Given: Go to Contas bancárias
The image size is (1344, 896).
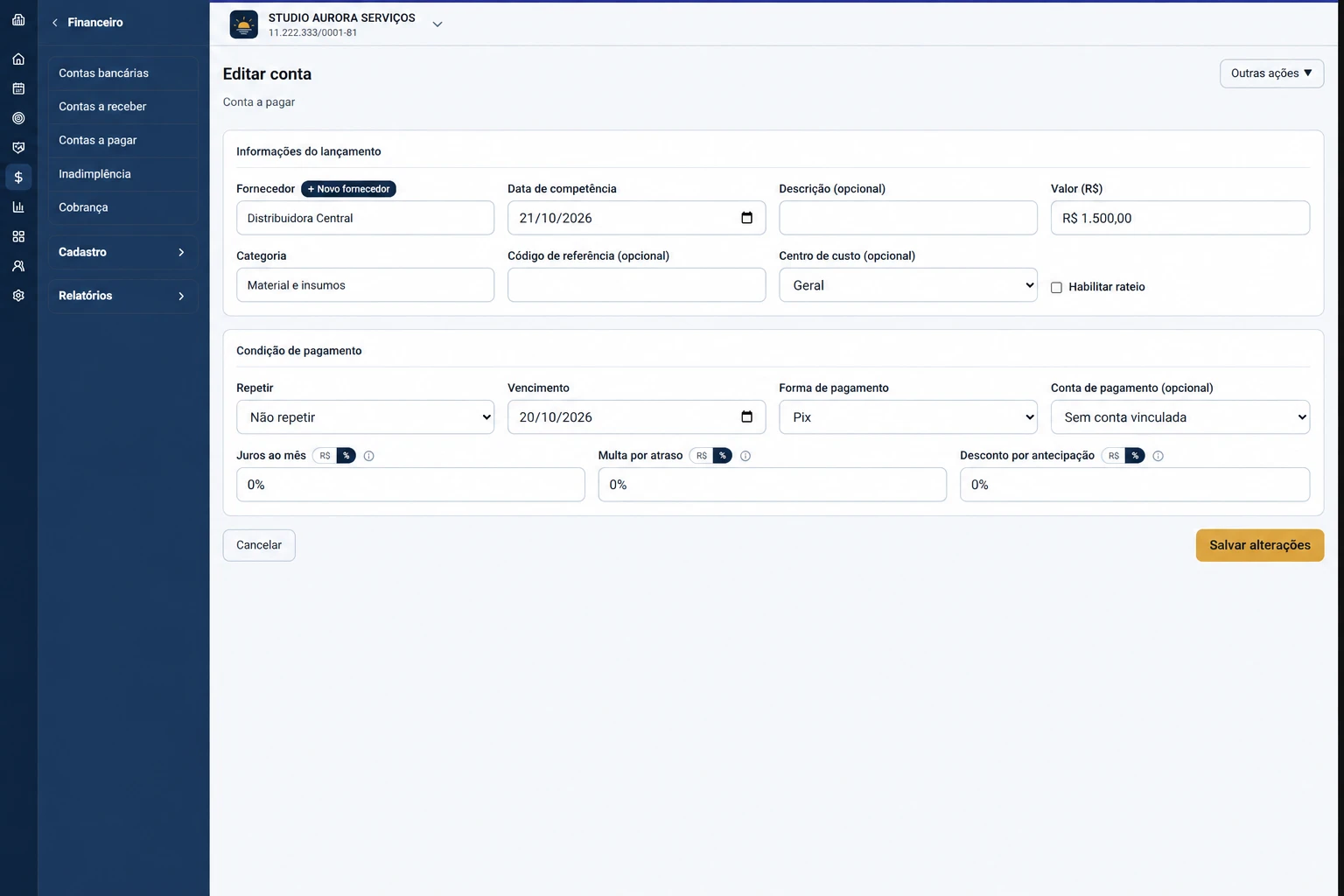Looking at the screenshot, I should [x=122, y=73].
